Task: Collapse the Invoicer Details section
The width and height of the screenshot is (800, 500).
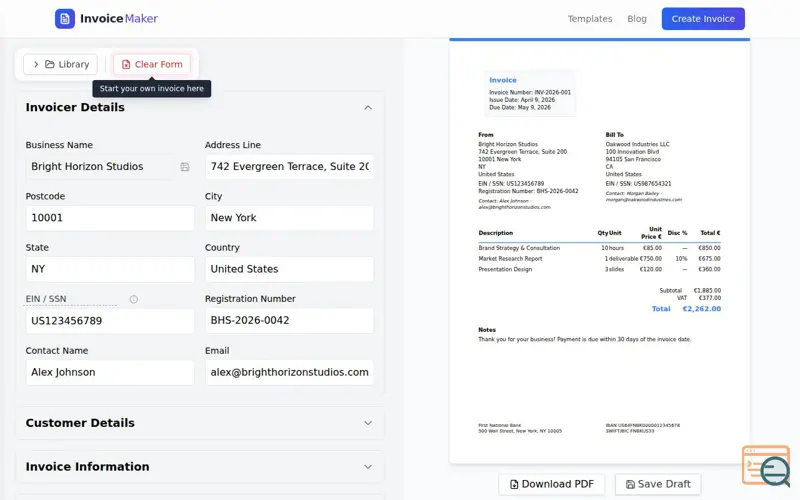Action: pyautogui.click(x=368, y=108)
